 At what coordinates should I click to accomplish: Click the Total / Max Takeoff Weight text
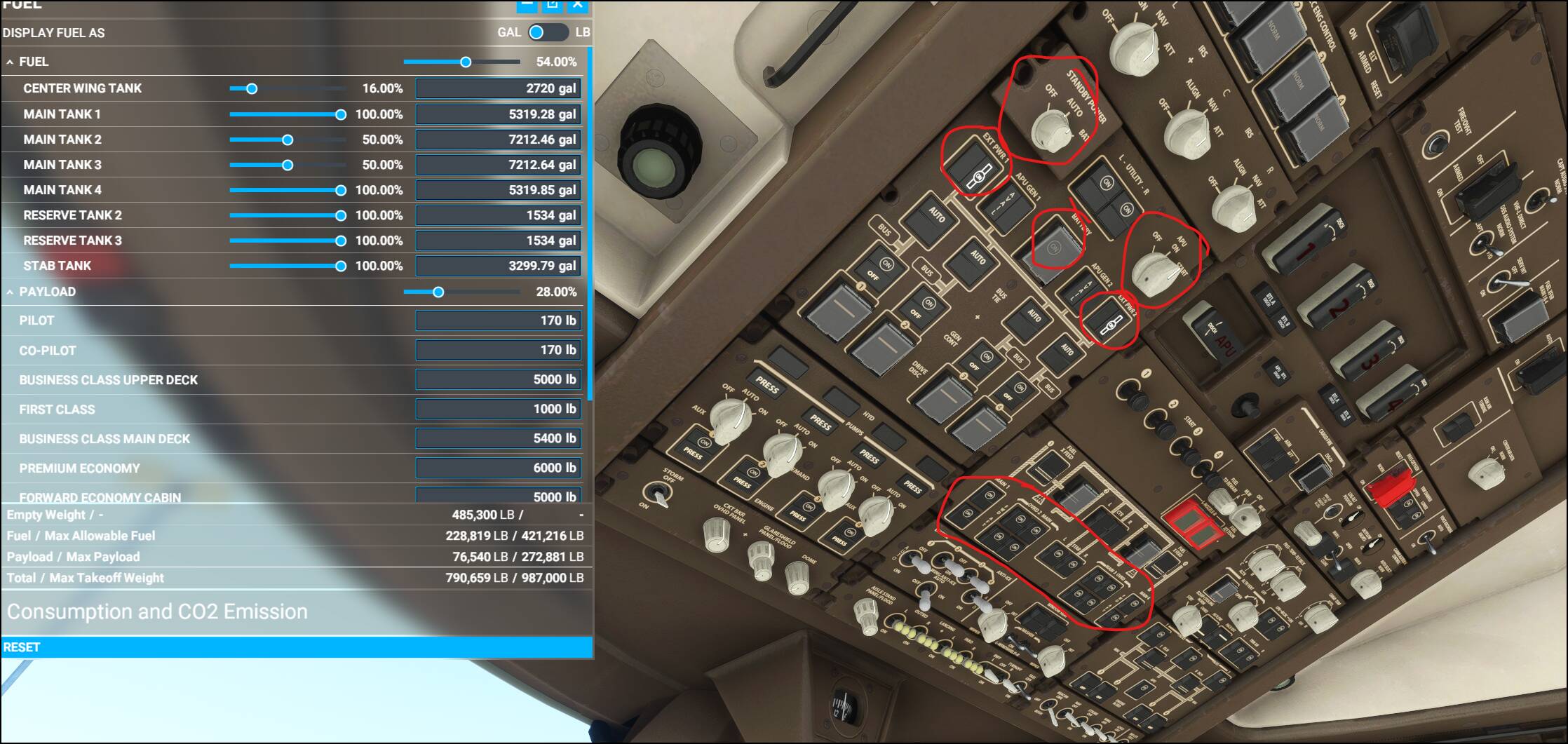(85, 578)
